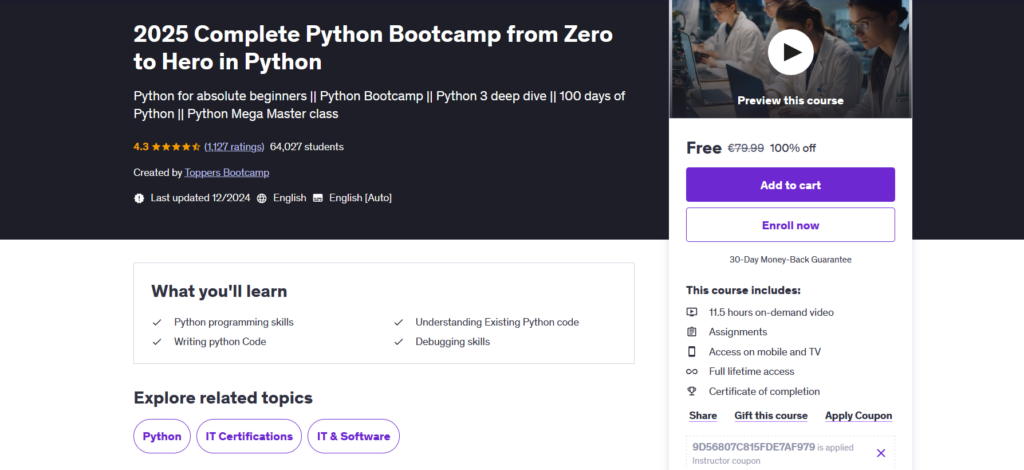Click Gift this course link
1024x470 pixels.
click(x=770, y=416)
